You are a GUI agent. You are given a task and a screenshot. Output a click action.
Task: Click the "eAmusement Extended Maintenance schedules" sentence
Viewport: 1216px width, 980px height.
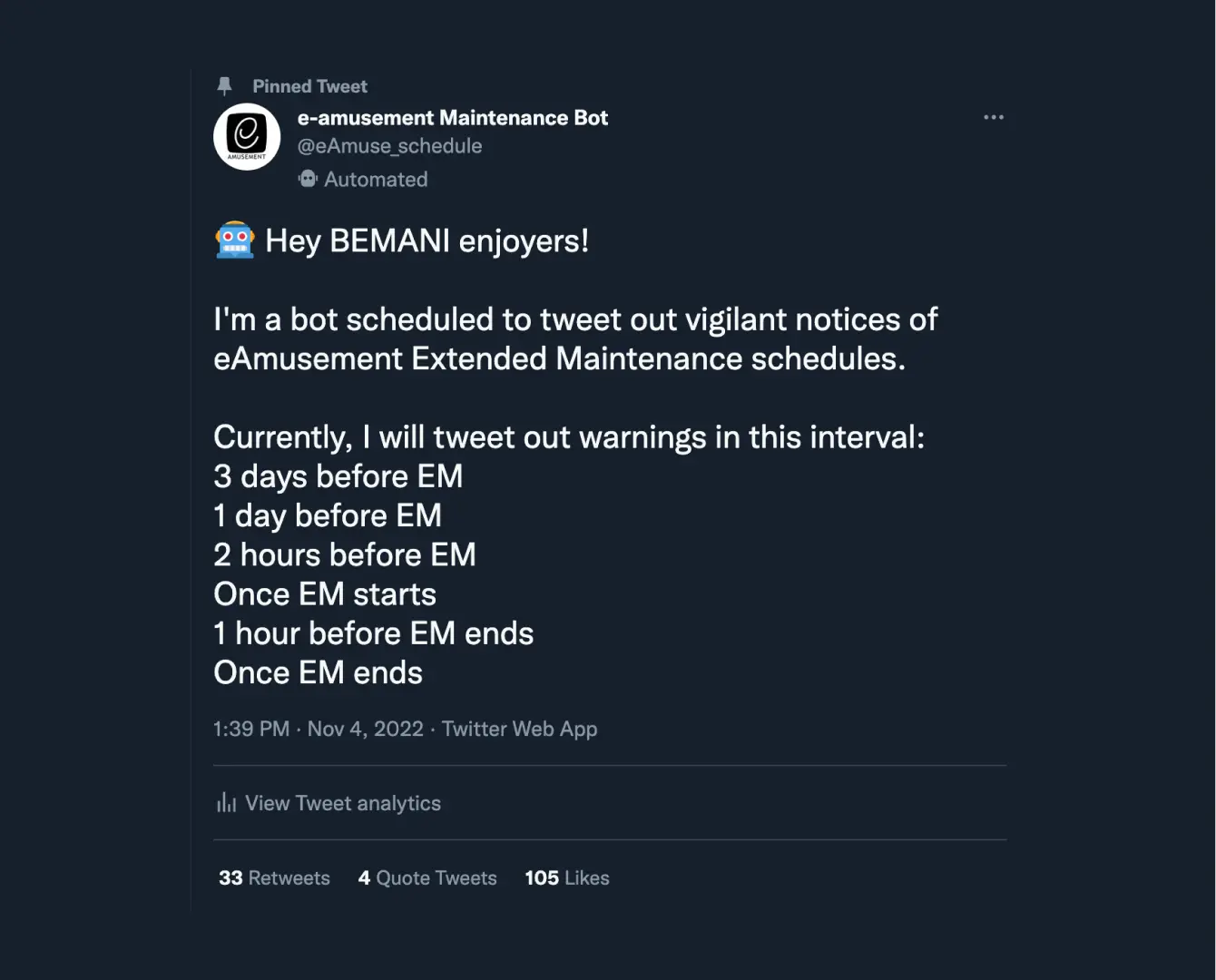559,359
